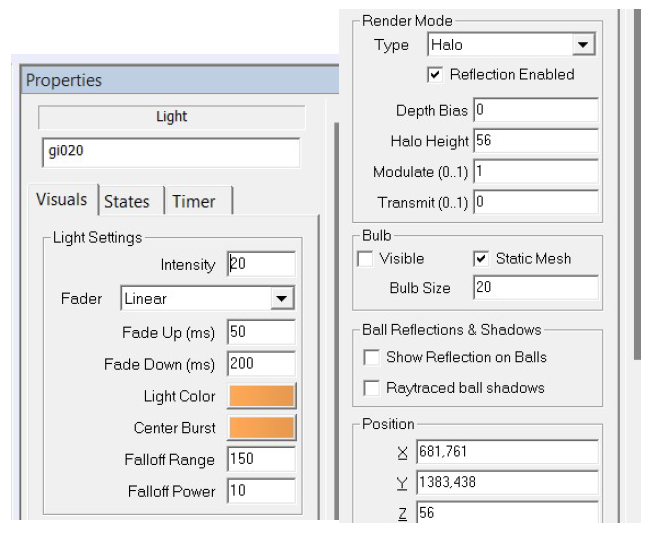Open the Light Color swatch
653x535 pixels.
point(262,396)
